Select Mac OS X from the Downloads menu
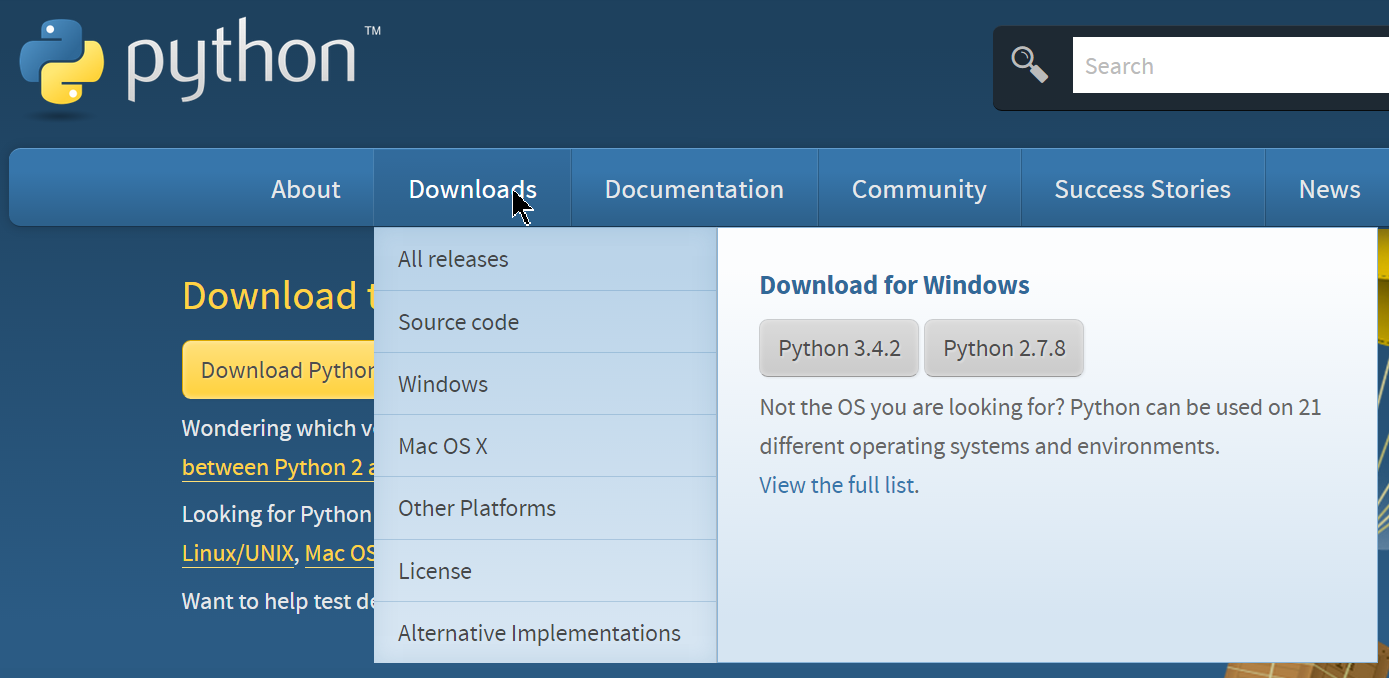Screen dimensions: 1389x678 coord(443,446)
